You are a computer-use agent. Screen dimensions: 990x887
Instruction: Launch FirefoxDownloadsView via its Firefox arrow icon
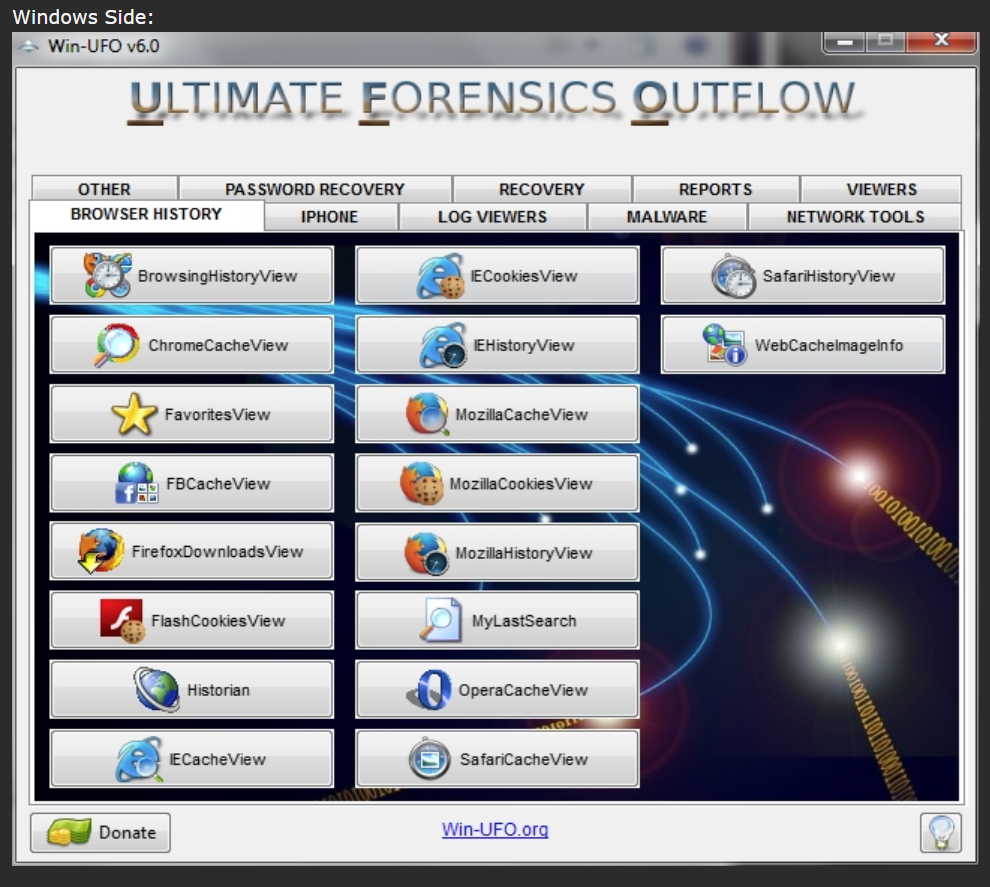click(x=101, y=551)
